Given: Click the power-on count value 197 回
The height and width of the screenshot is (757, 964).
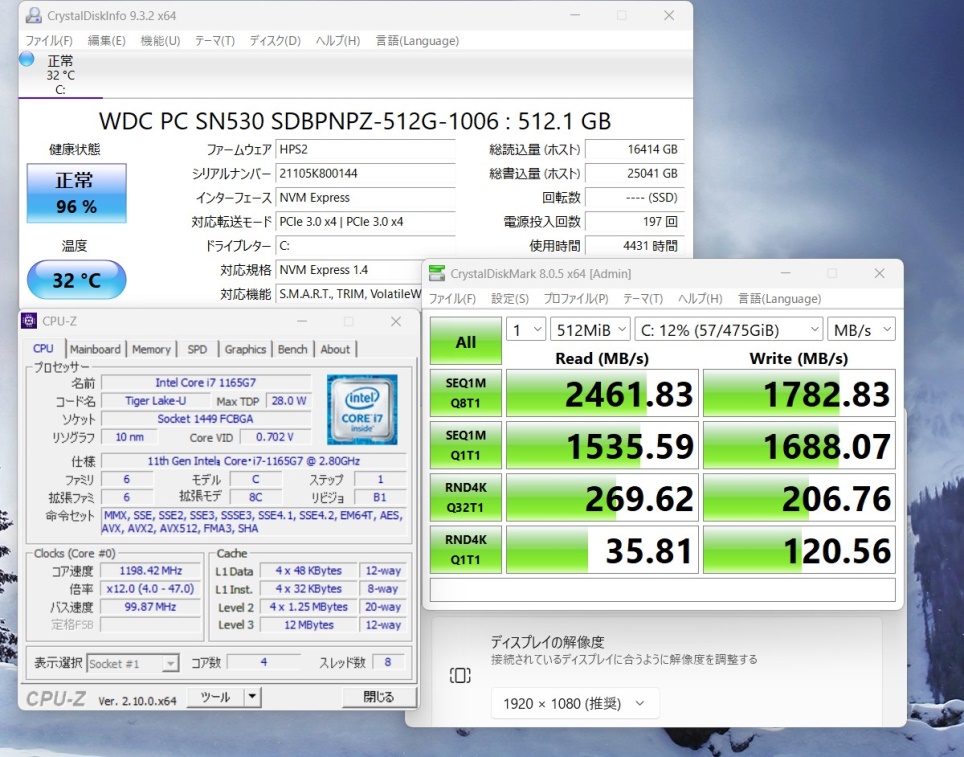Looking at the screenshot, I should tap(634, 221).
